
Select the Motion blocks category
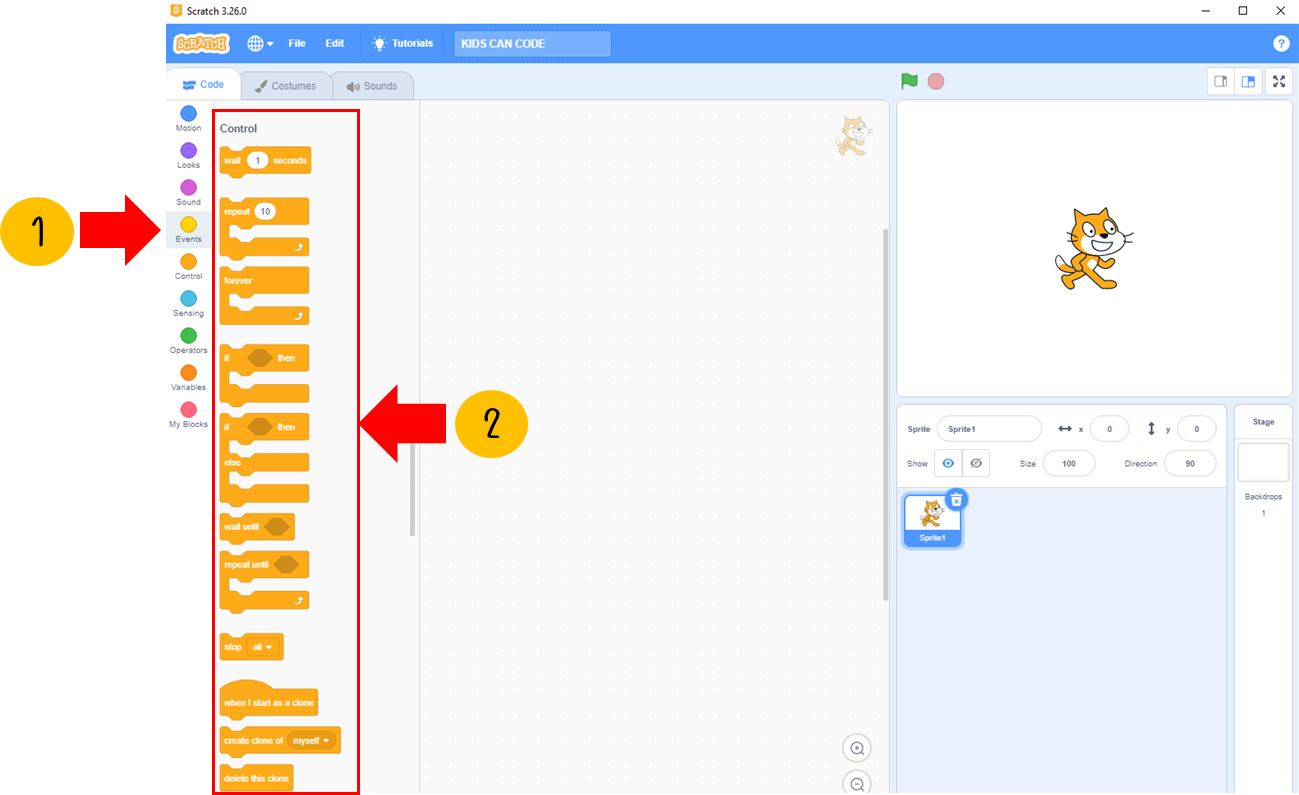(x=188, y=119)
